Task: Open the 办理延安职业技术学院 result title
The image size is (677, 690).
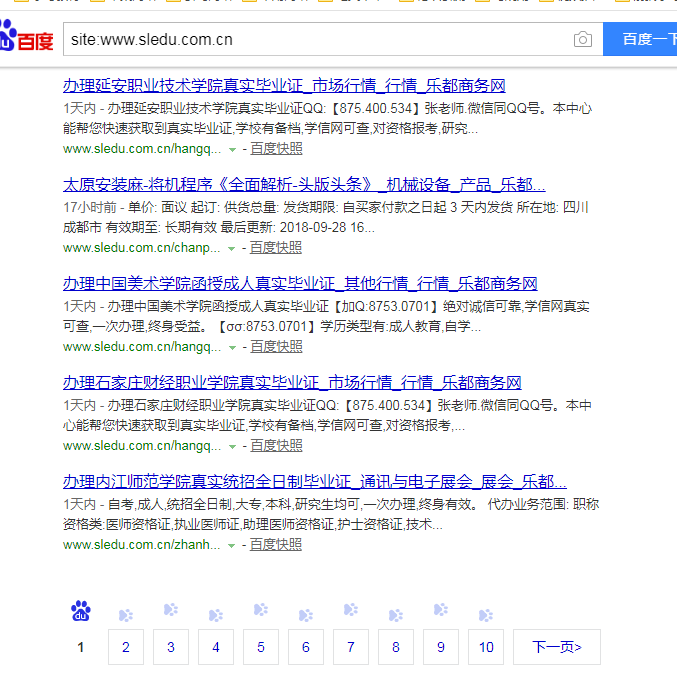Action: coord(284,85)
